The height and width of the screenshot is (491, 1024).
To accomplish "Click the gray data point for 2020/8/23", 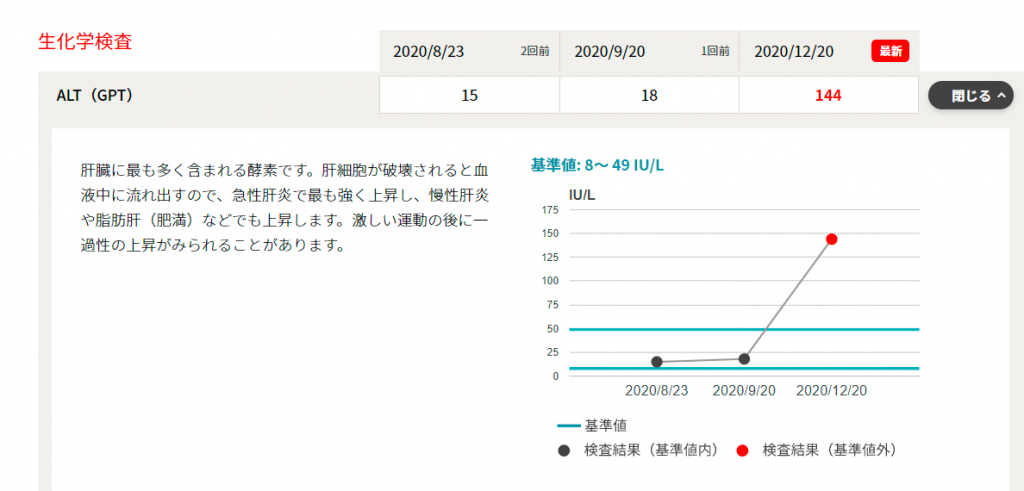I will [657, 362].
